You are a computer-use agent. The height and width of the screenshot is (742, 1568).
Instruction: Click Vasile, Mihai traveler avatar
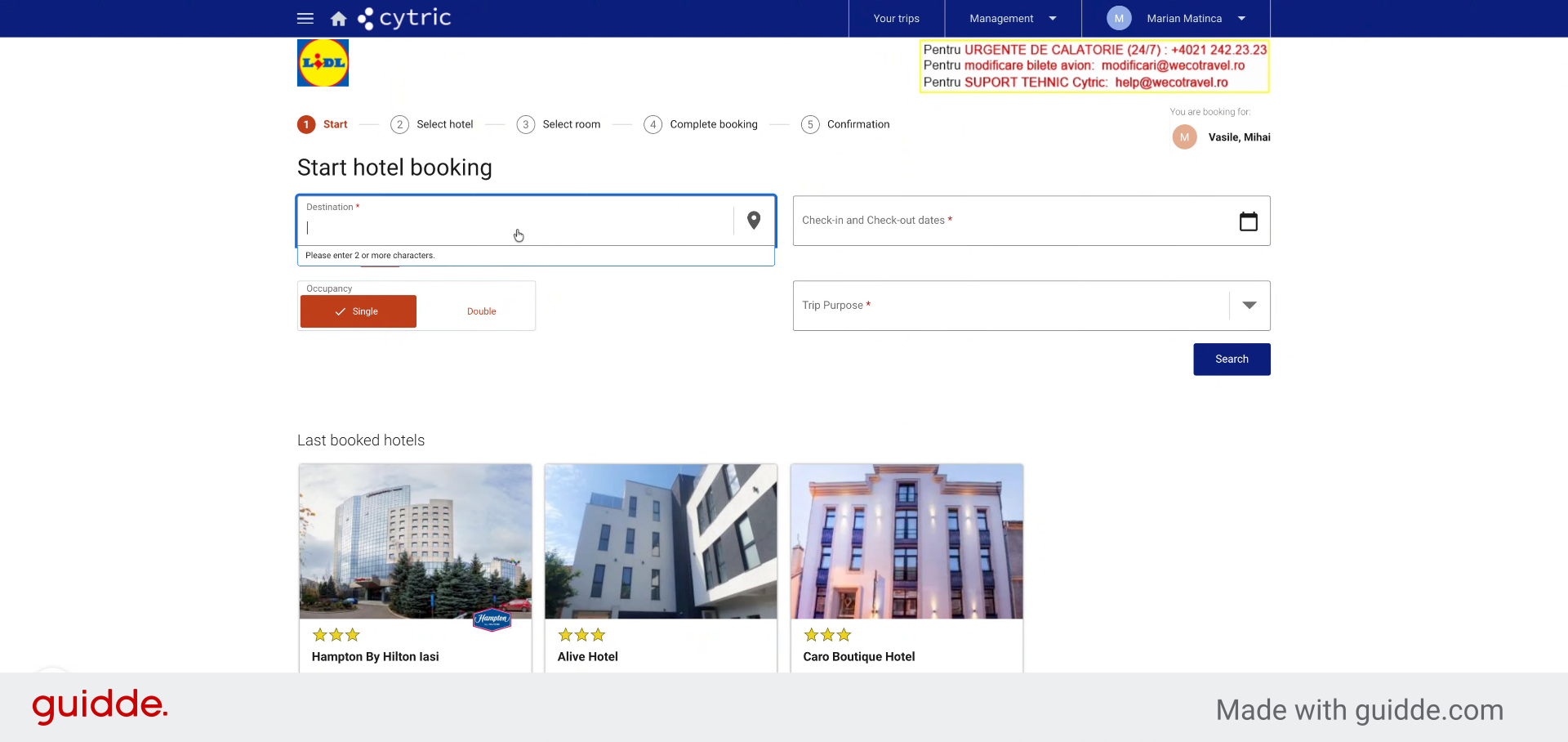point(1184,137)
